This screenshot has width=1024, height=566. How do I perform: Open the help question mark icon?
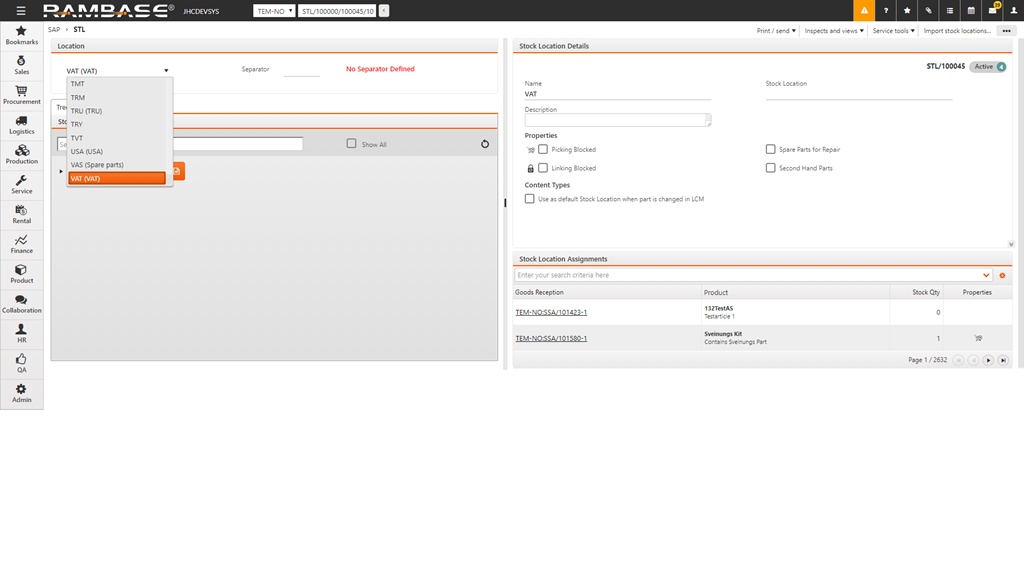[886, 10]
